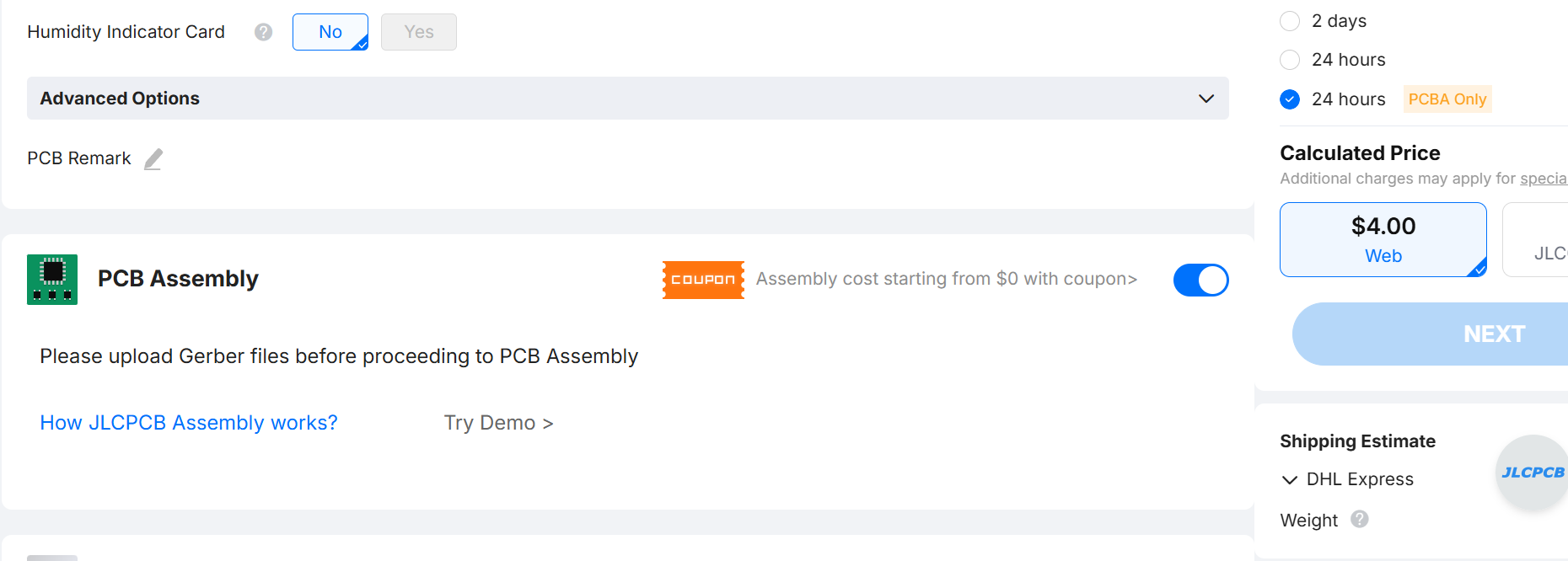Click the PCB Assembly chip icon
This screenshot has height=561, width=1568.
pyautogui.click(x=52, y=280)
